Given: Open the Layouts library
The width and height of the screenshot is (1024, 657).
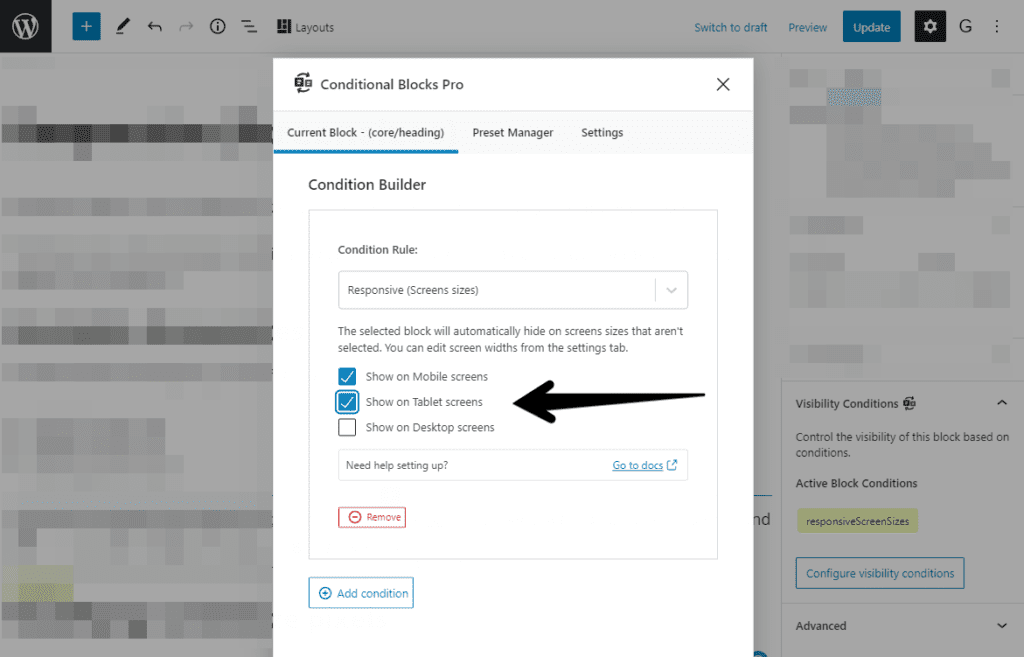Looking at the screenshot, I should 305,27.
